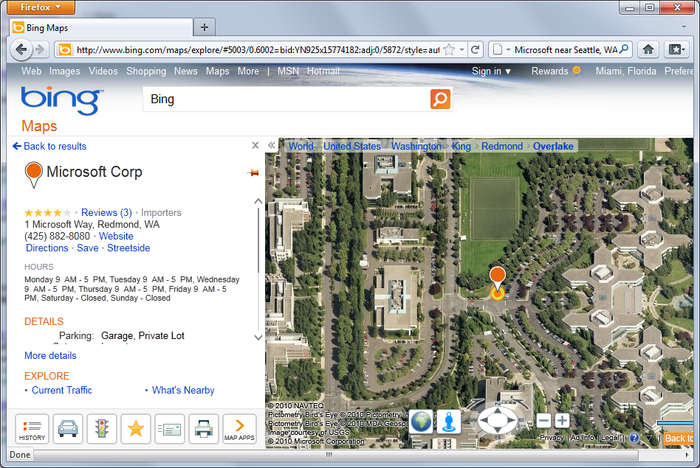Focus the Bing search input field
This screenshot has width=700, height=468.
click(x=286, y=99)
